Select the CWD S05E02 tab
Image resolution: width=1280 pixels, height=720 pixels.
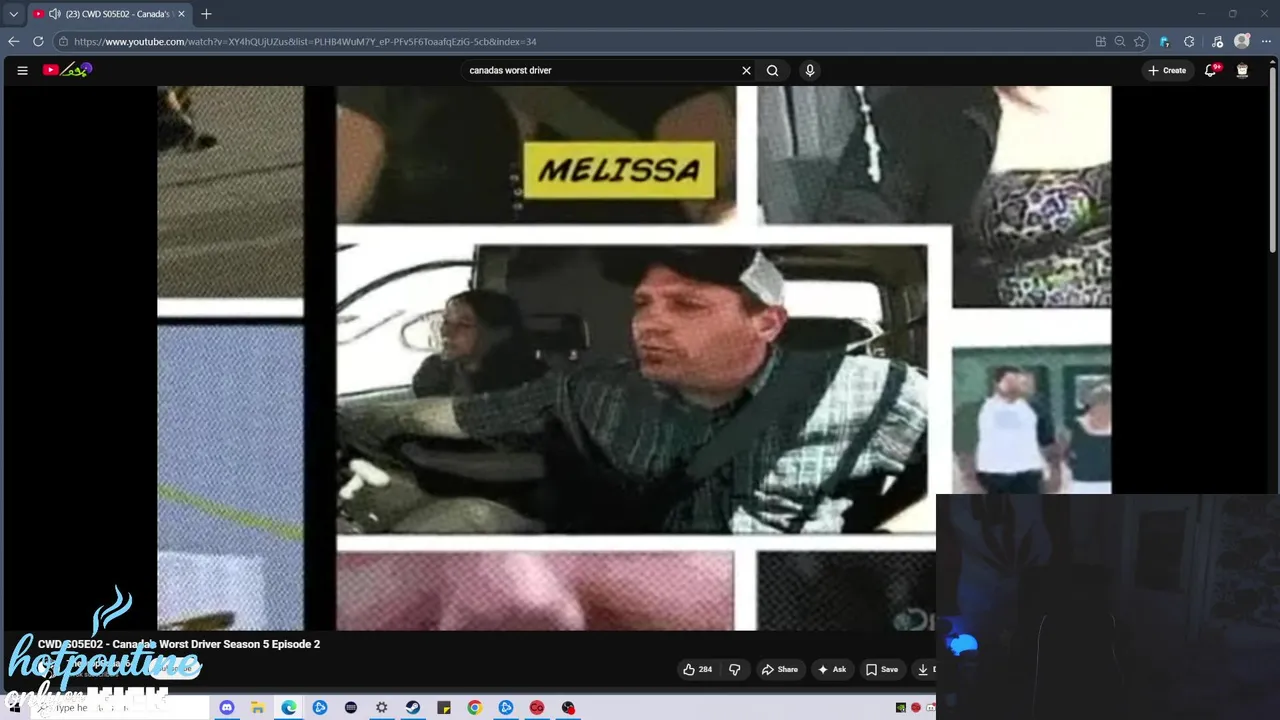tap(108, 14)
